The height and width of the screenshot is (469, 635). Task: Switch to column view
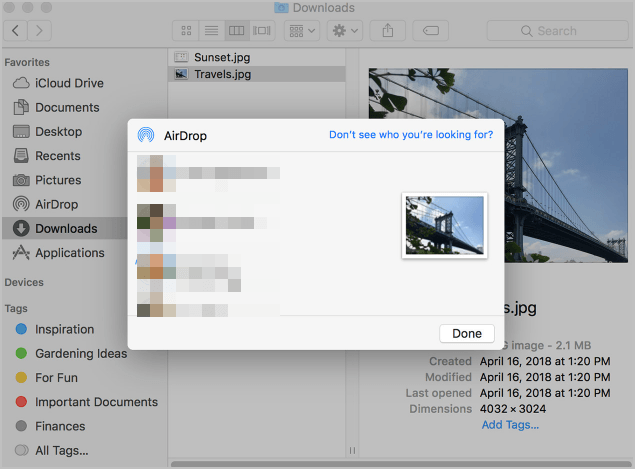pos(237,31)
